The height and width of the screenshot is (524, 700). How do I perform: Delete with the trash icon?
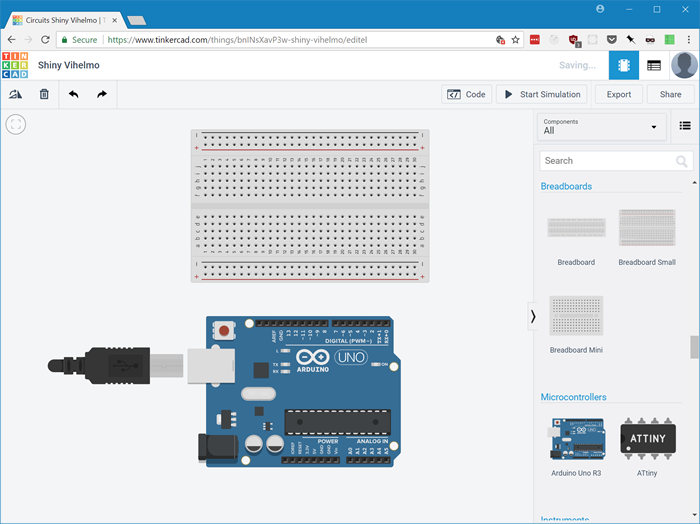44,94
